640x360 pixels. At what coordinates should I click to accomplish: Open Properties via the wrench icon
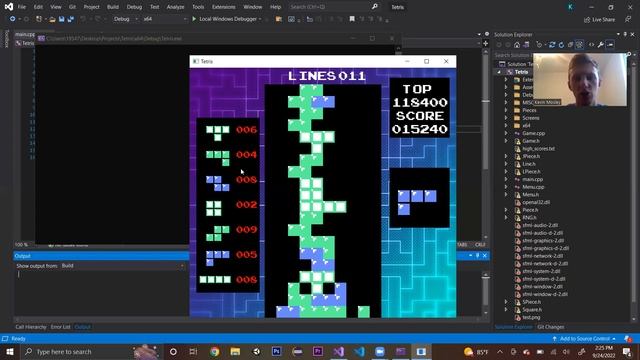pos(600,45)
